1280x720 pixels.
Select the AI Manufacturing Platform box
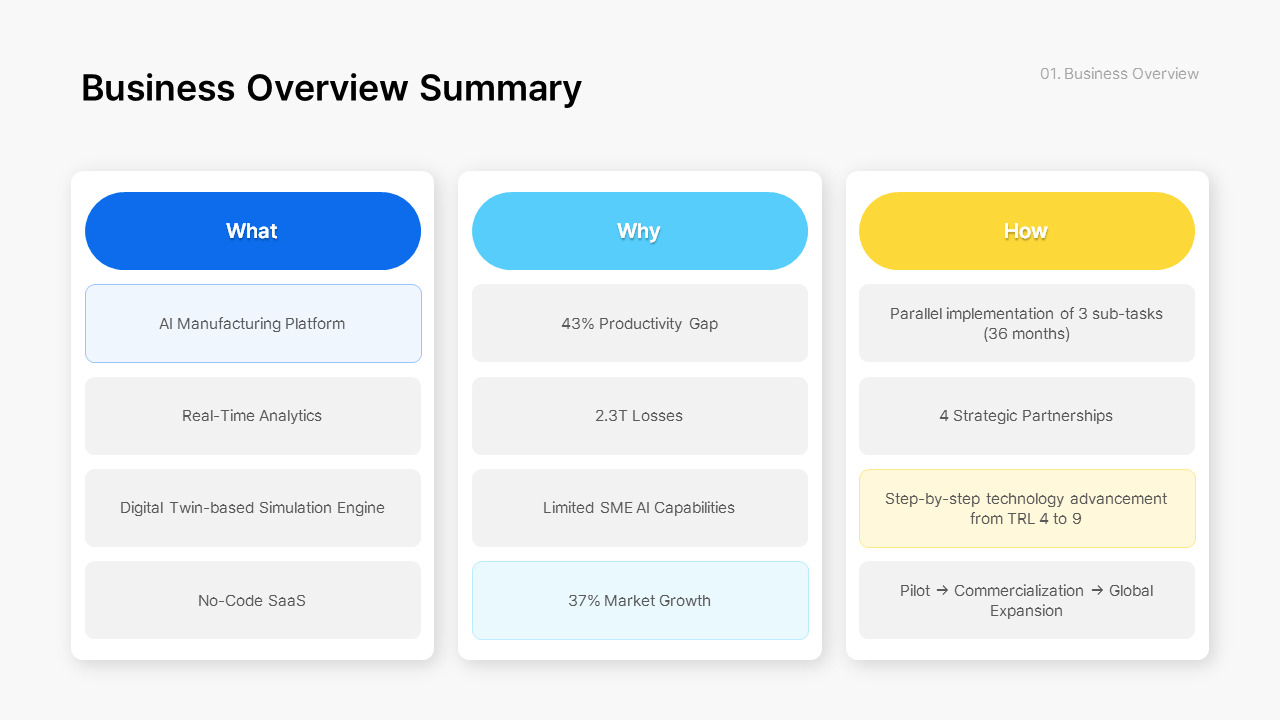(x=253, y=323)
